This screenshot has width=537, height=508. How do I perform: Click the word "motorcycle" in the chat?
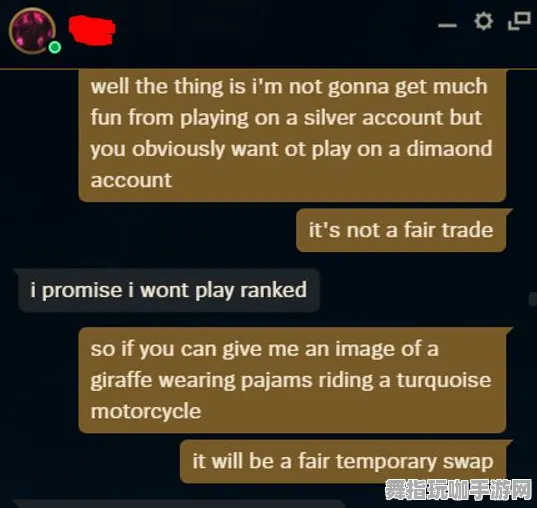click(146, 411)
